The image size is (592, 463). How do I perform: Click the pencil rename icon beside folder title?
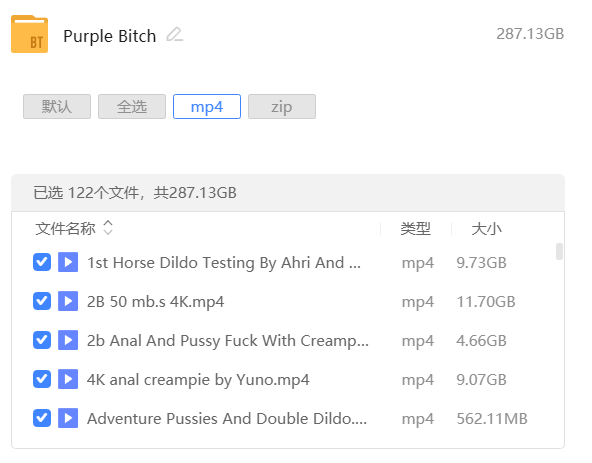pyautogui.click(x=175, y=34)
